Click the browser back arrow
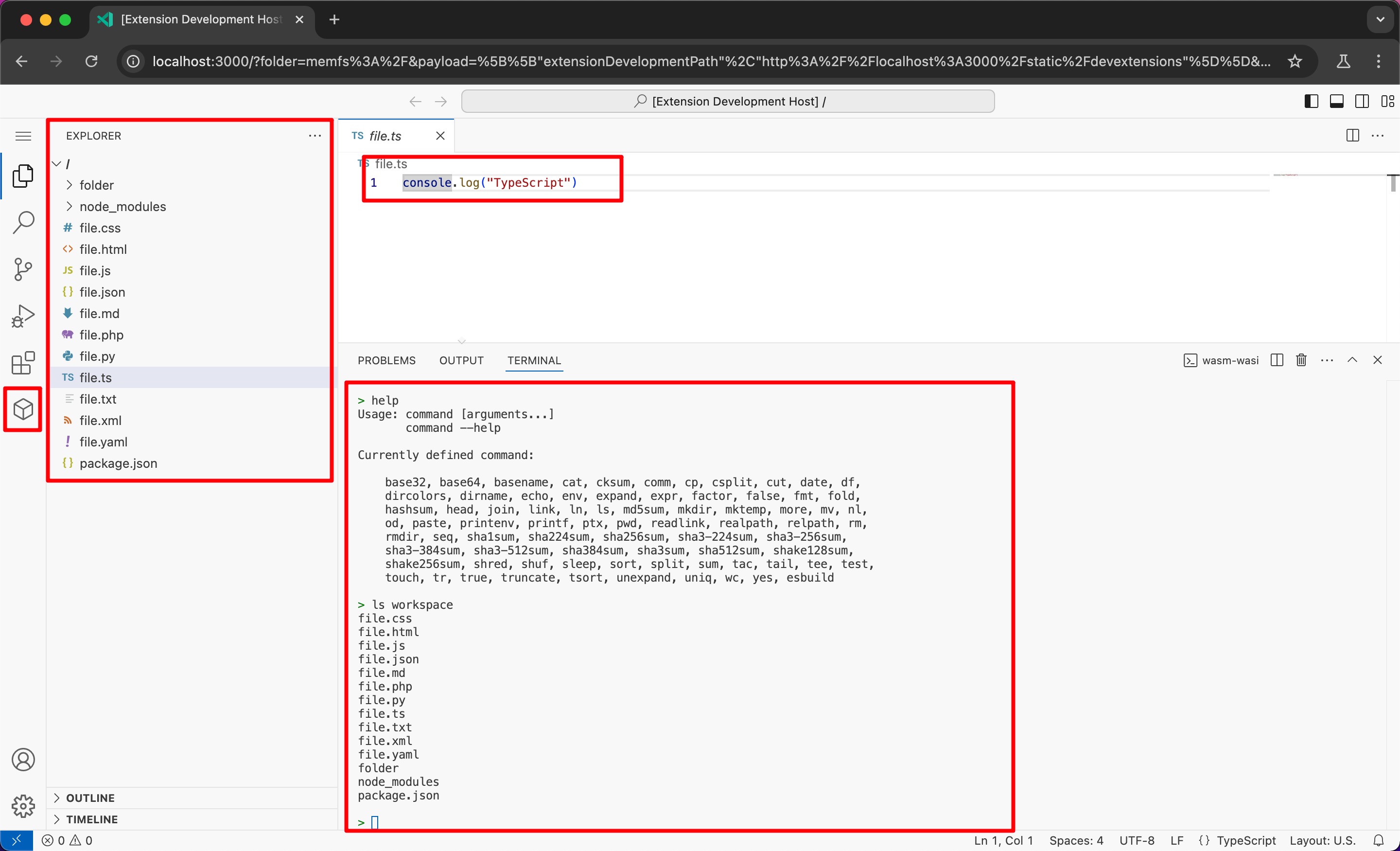1400x851 pixels. [x=21, y=61]
